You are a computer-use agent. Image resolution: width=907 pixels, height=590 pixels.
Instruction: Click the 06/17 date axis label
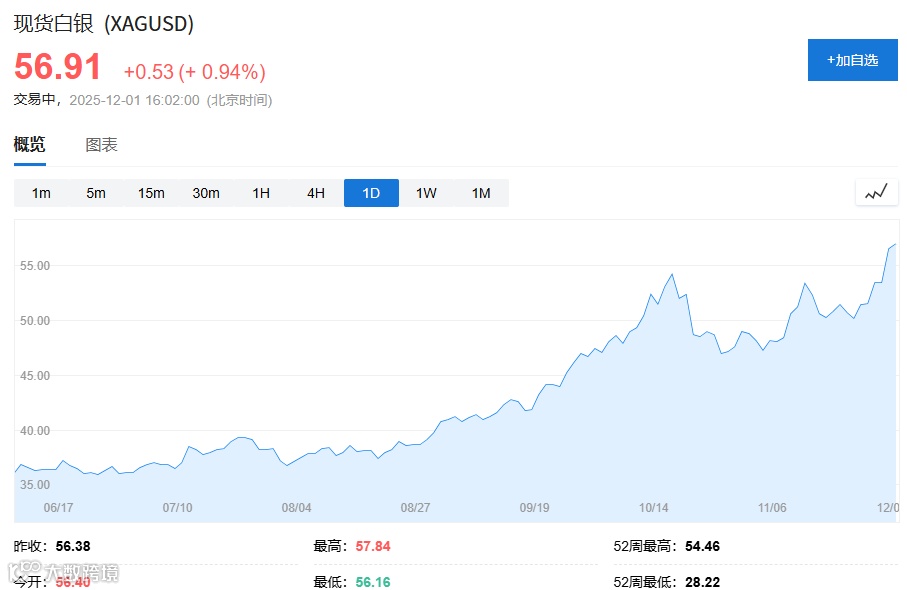click(58, 508)
